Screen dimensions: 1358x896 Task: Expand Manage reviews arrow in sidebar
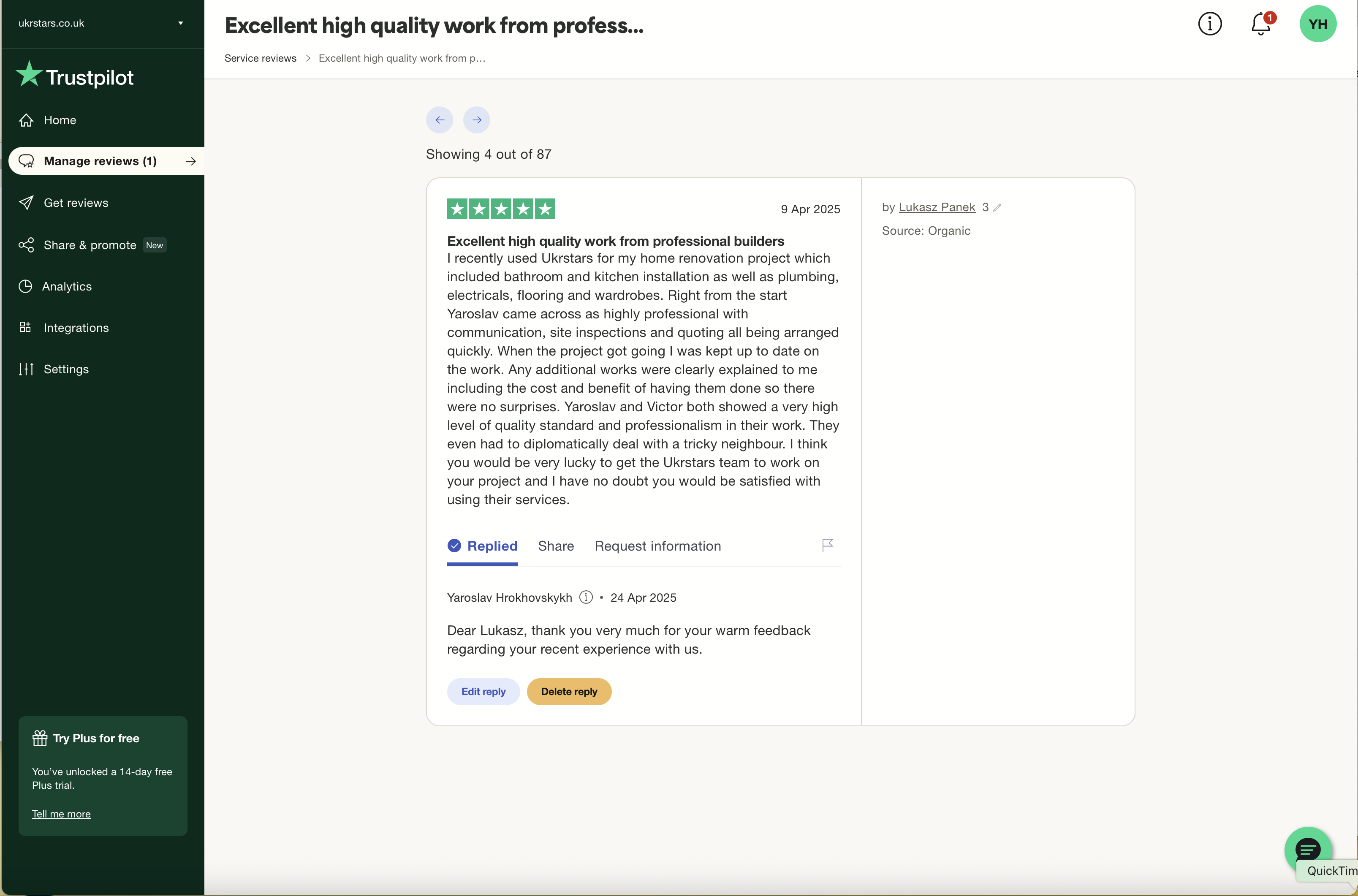tap(191, 162)
